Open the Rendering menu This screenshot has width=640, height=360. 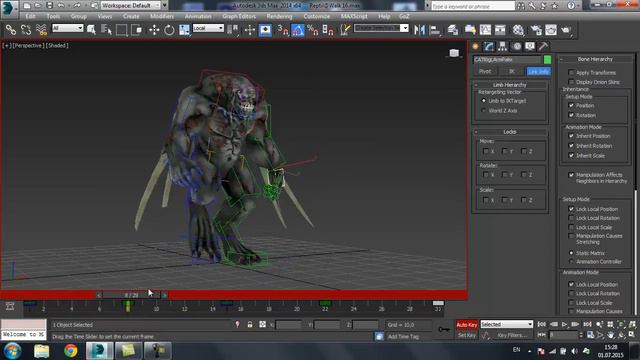(279, 16)
